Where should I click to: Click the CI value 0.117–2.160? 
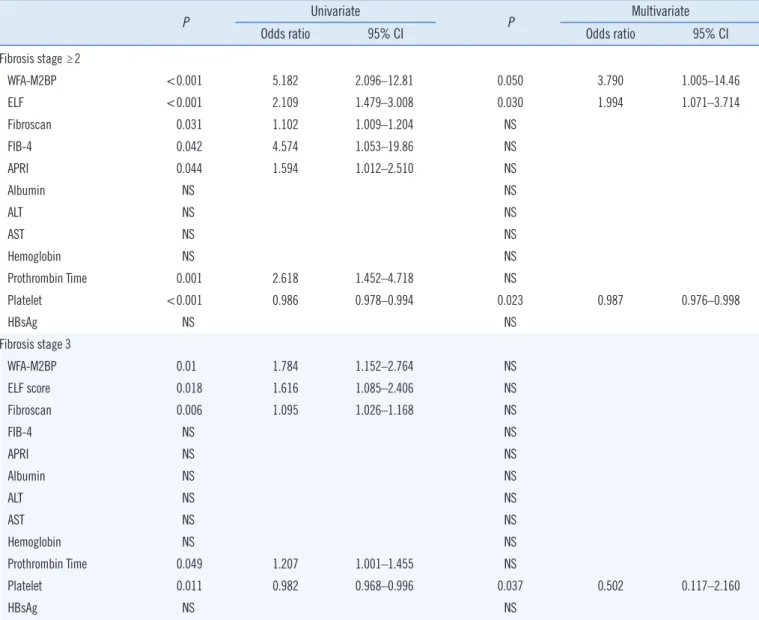(711, 586)
